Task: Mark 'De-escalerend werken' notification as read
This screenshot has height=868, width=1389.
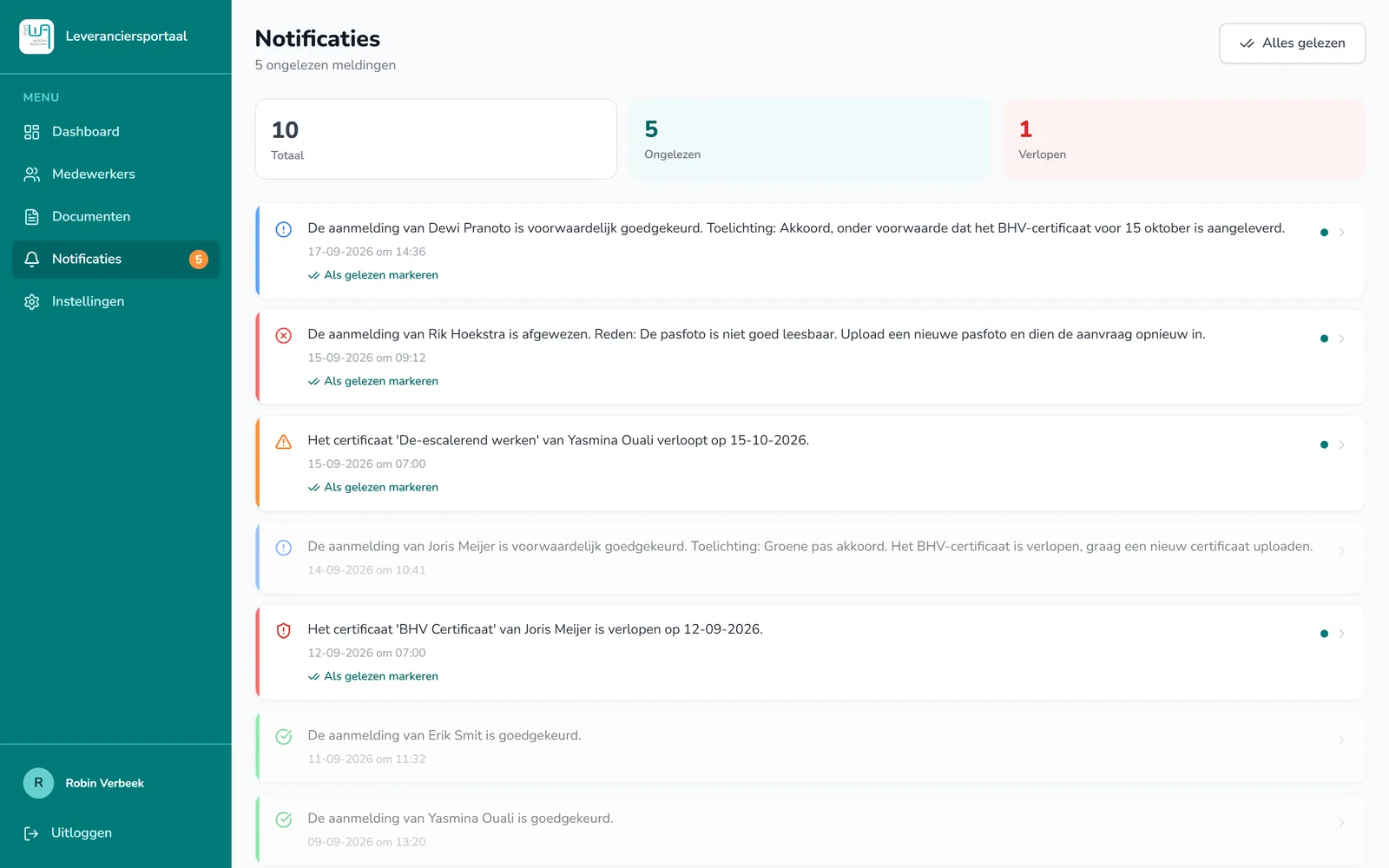Action: click(x=373, y=487)
